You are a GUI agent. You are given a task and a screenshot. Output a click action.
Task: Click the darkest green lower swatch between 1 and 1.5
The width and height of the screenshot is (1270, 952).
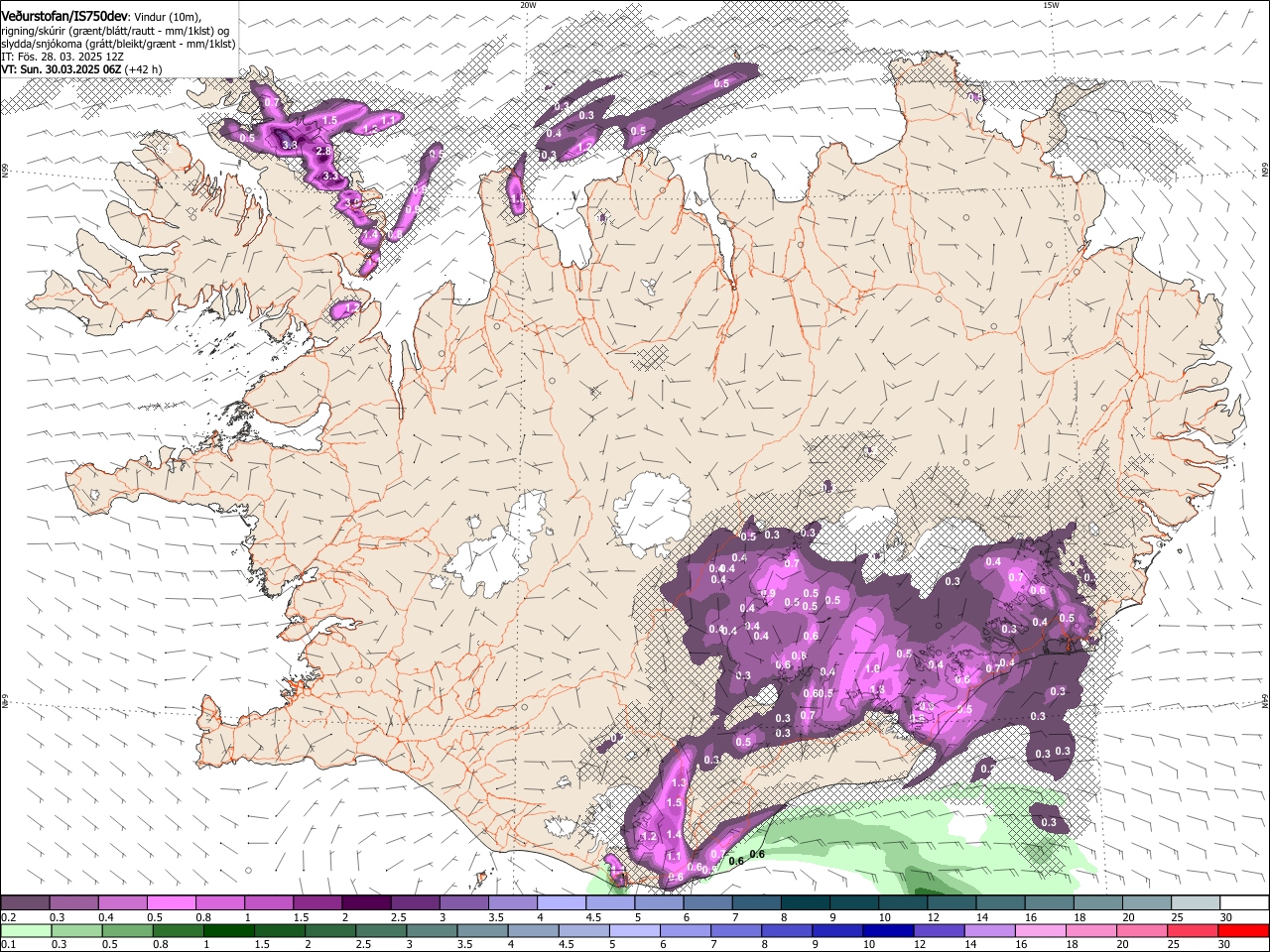(228, 931)
